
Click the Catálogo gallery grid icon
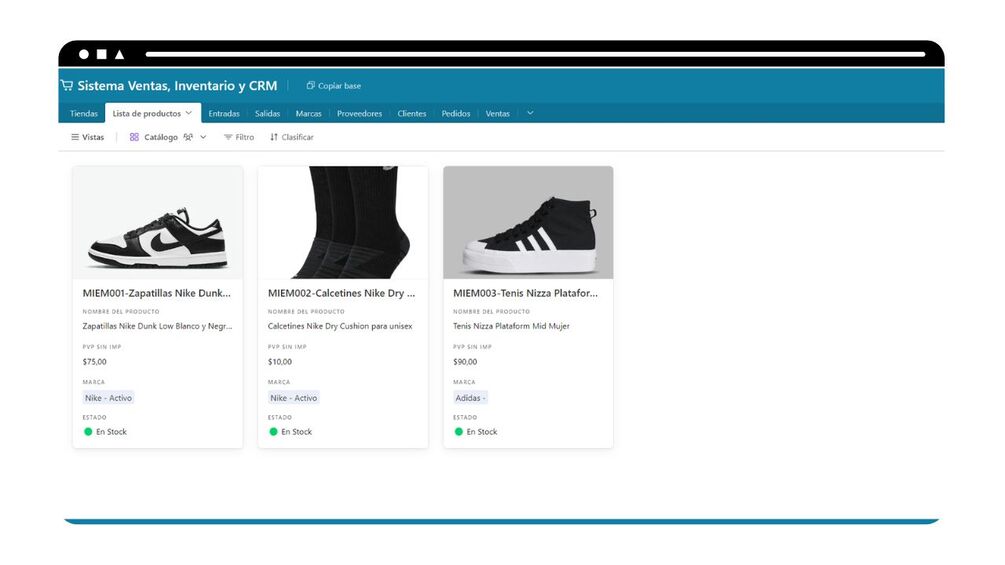click(134, 137)
